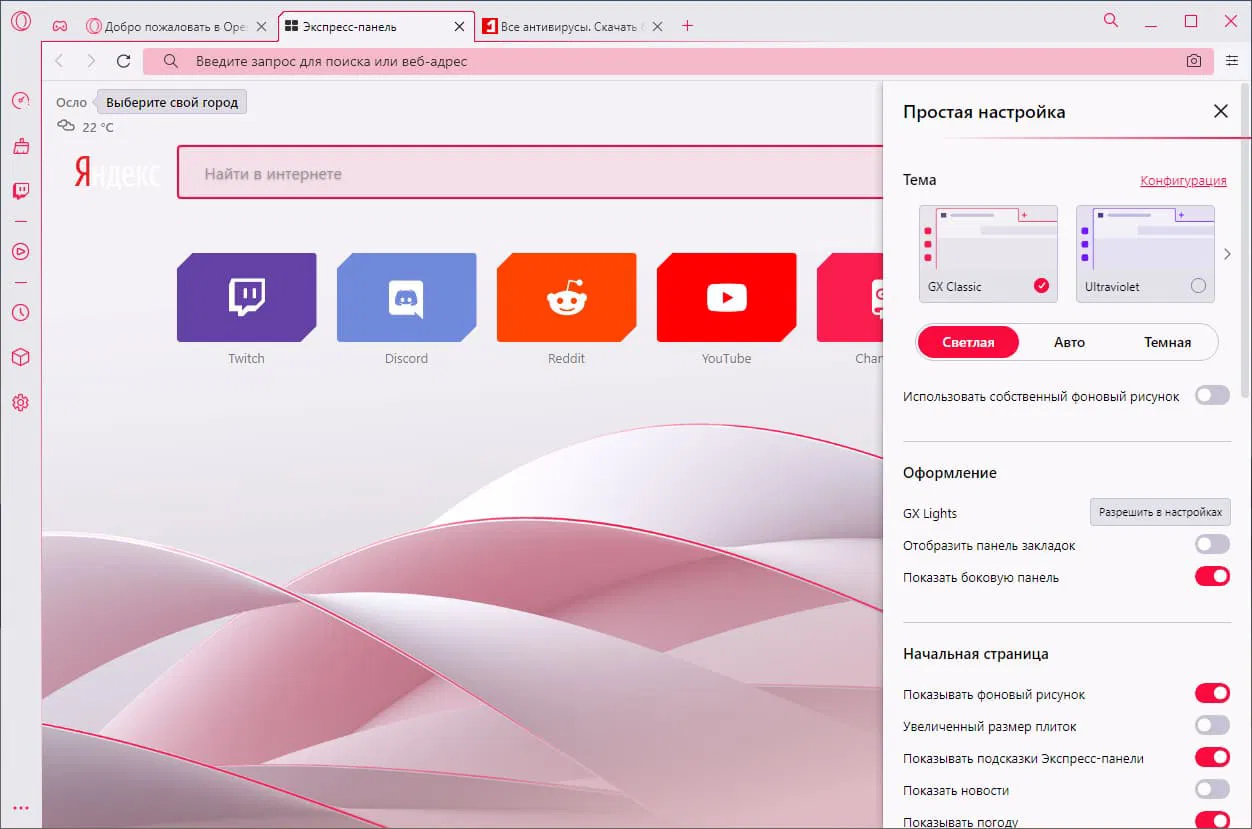Open GX Control speedometer sidebar icon
Image resolution: width=1252 pixels, height=829 pixels.
[20, 100]
